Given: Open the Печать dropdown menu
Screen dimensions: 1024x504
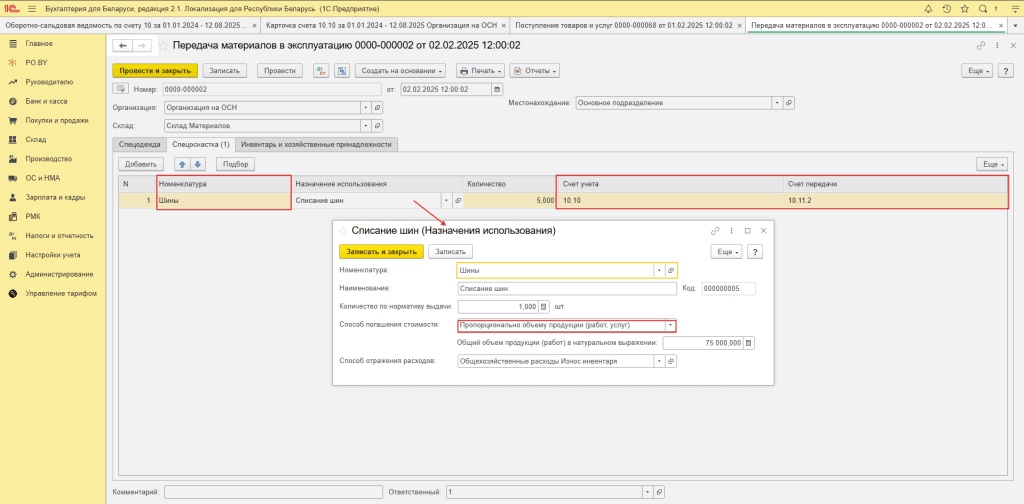Looking at the screenshot, I should 481,71.
